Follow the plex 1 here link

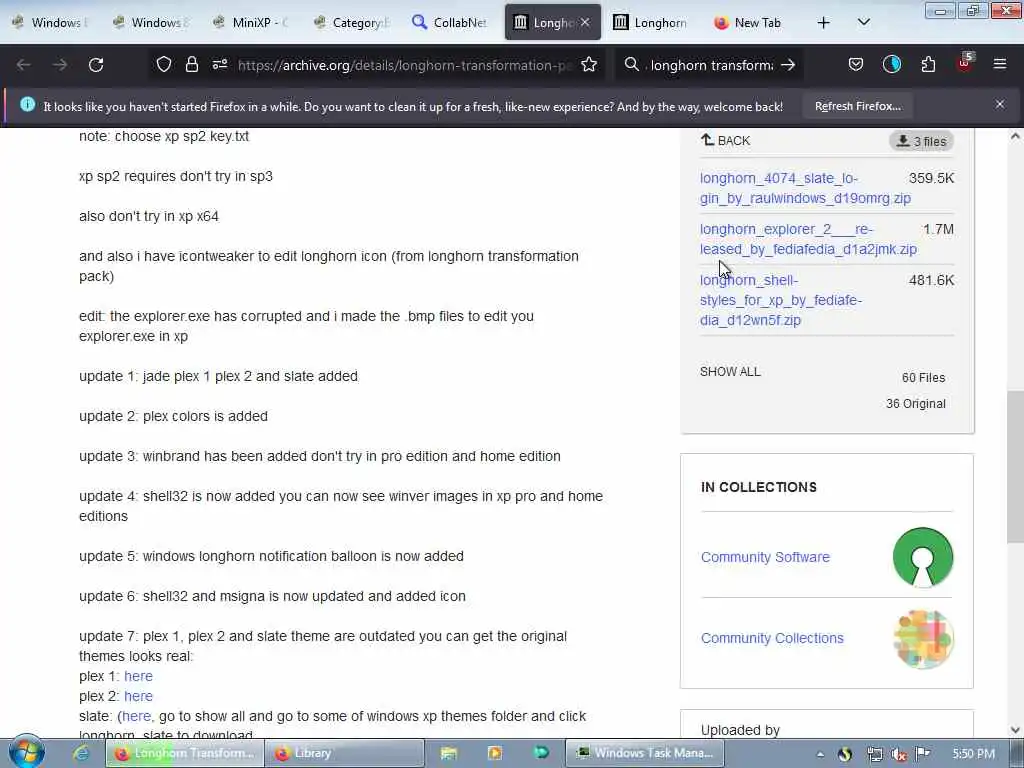[138, 676]
